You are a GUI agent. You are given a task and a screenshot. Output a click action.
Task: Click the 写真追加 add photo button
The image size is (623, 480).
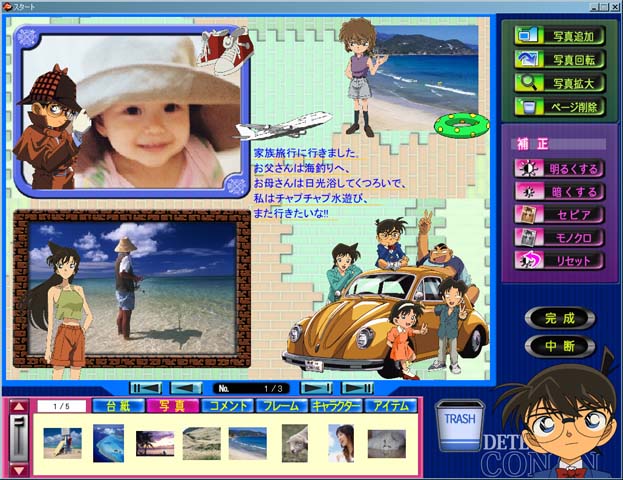click(559, 36)
